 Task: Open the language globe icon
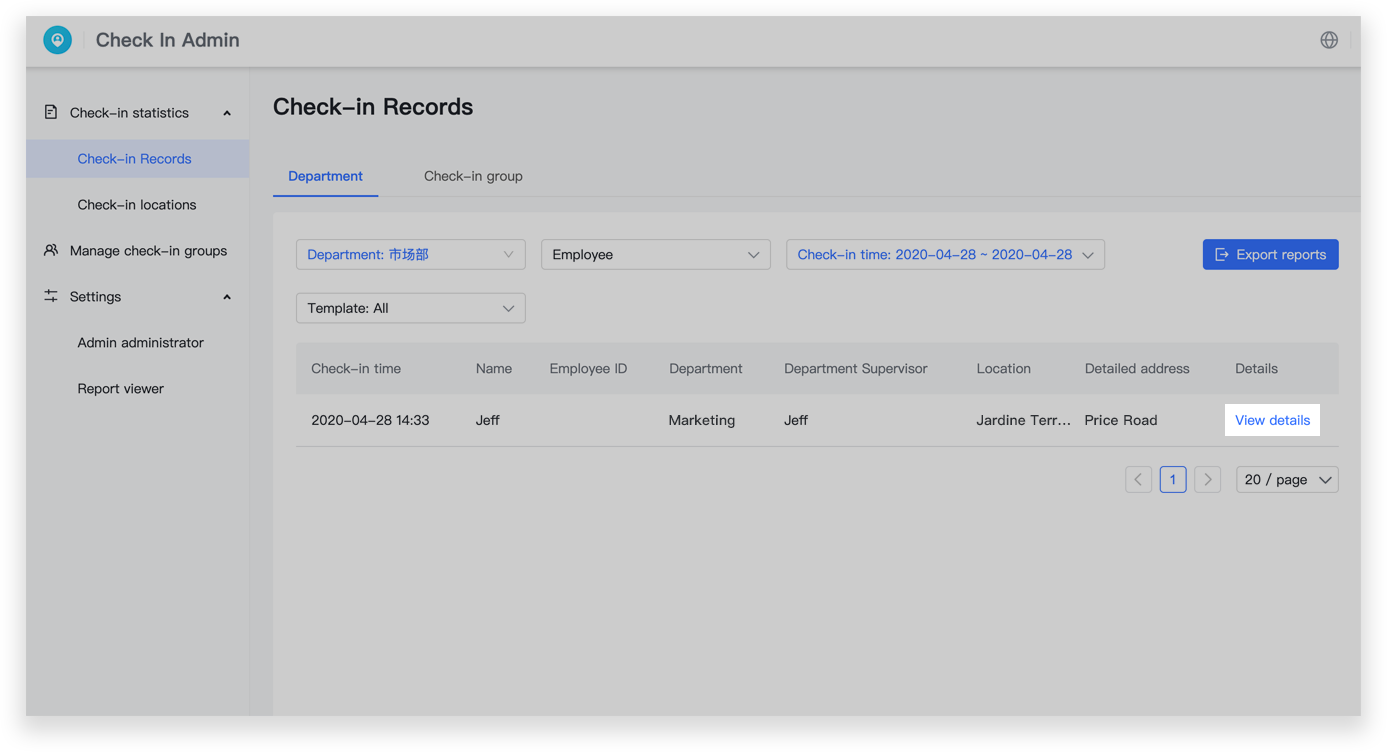pyautogui.click(x=1329, y=40)
